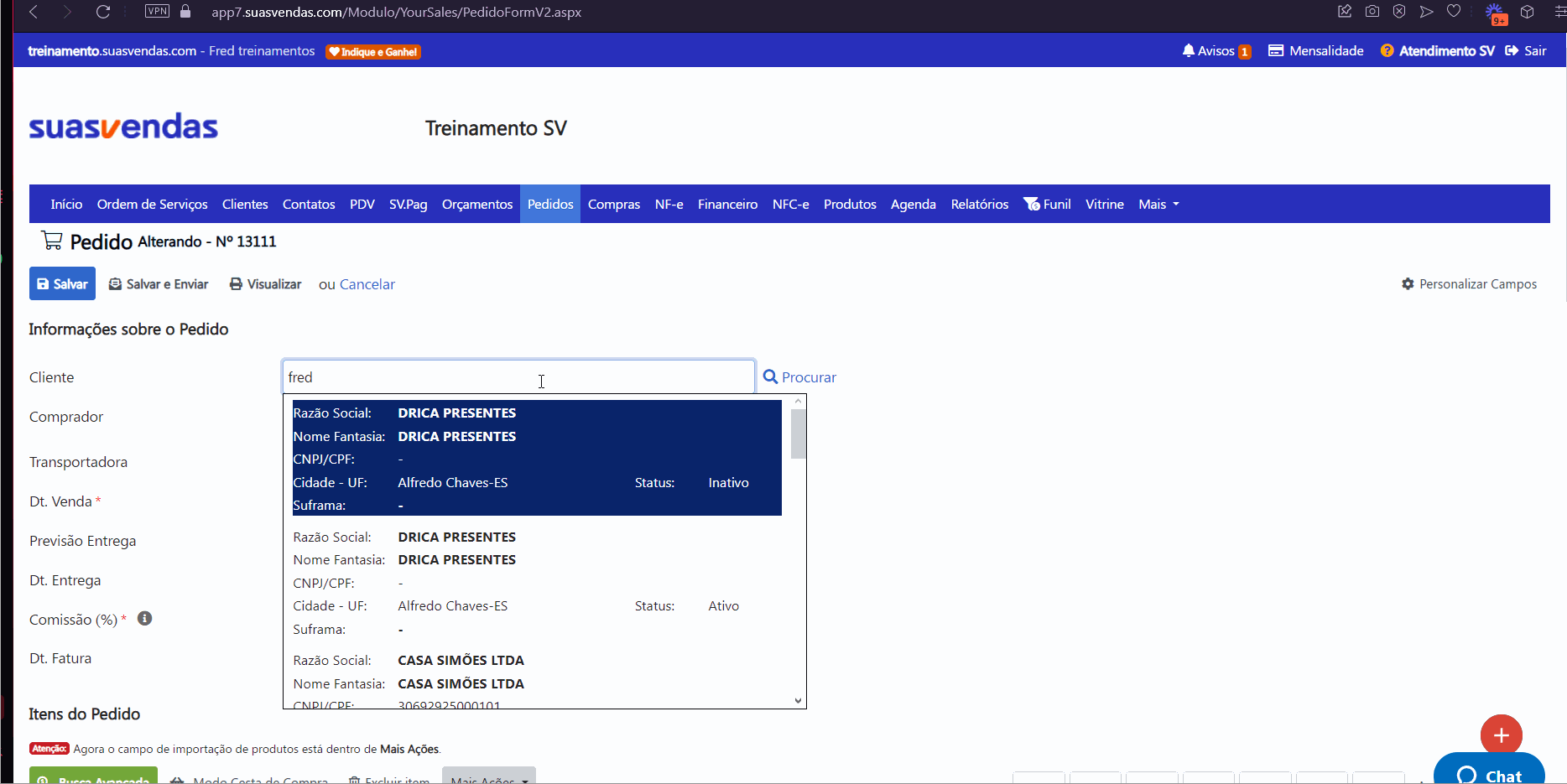
Task: Click the Salvar button
Action: coord(62,283)
